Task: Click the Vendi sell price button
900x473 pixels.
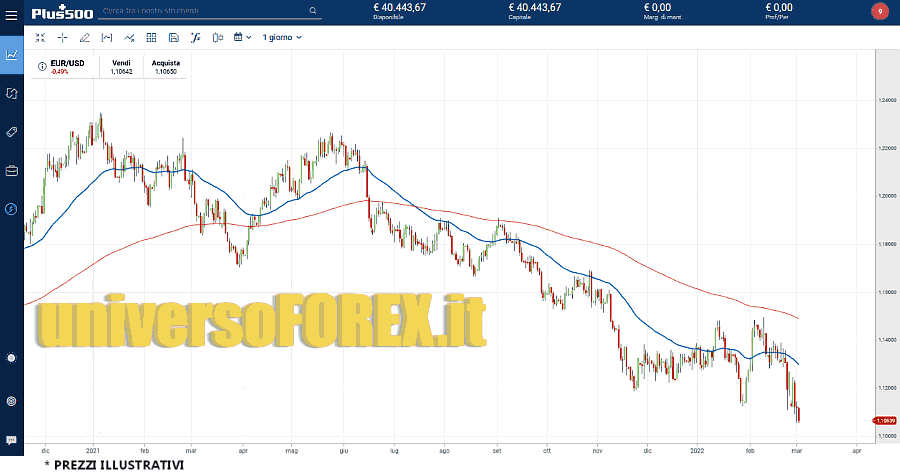Action: (121, 67)
